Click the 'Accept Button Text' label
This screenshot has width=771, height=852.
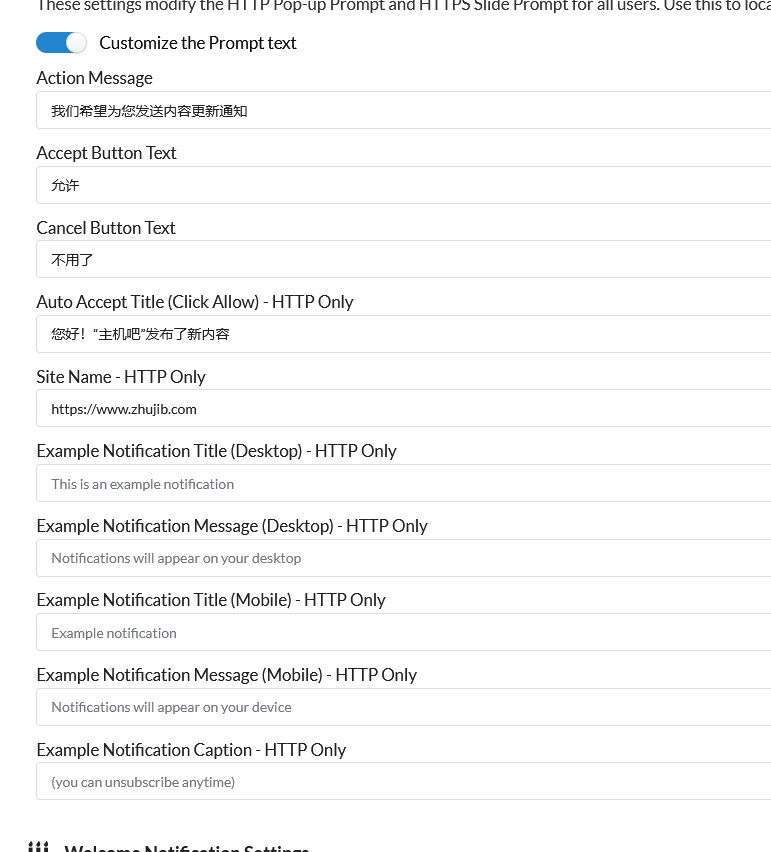pos(106,153)
